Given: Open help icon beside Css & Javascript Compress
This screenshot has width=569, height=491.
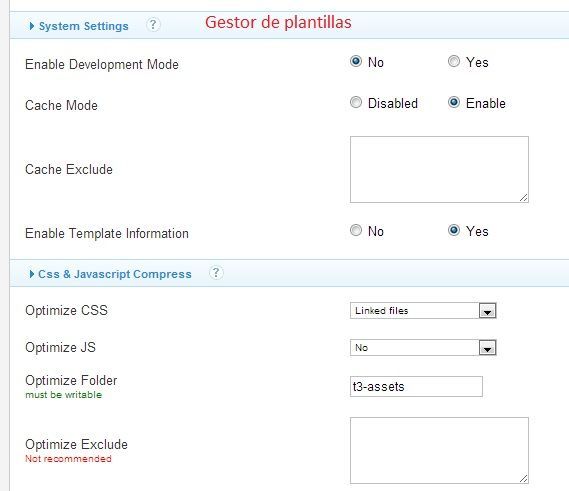Looking at the screenshot, I should coord(216,273).
